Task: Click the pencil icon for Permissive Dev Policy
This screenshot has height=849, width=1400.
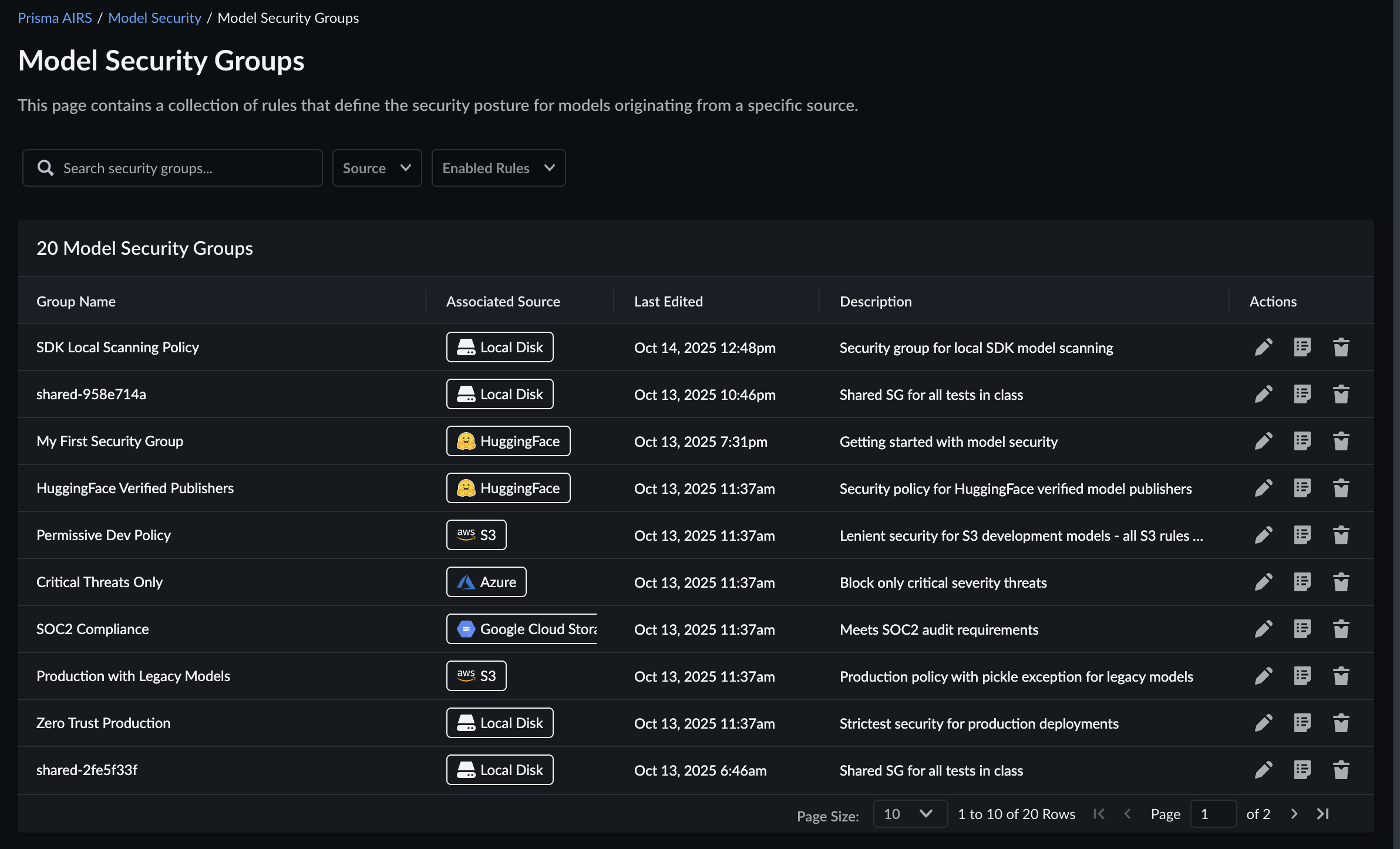Action: [1263, 535]
